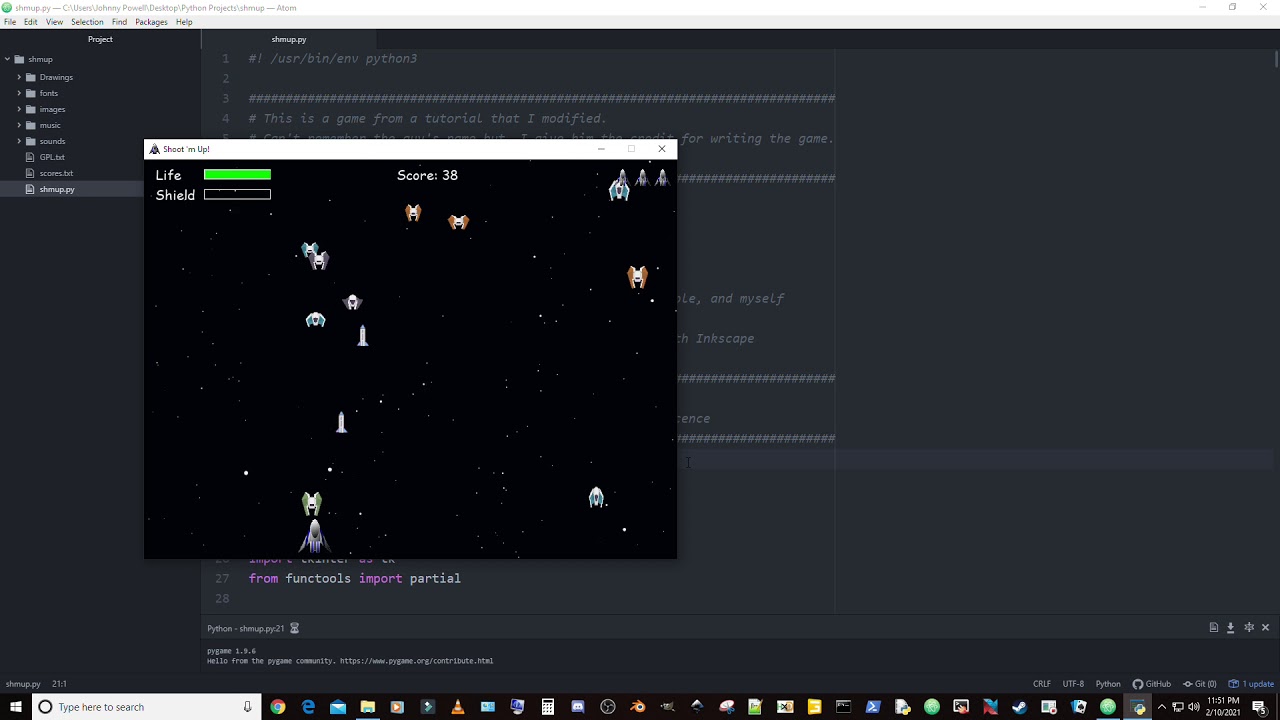This screenshot has height=720, width=1280.
Task: Click the Shield bar in the game
Action: [x=237, y=195]
